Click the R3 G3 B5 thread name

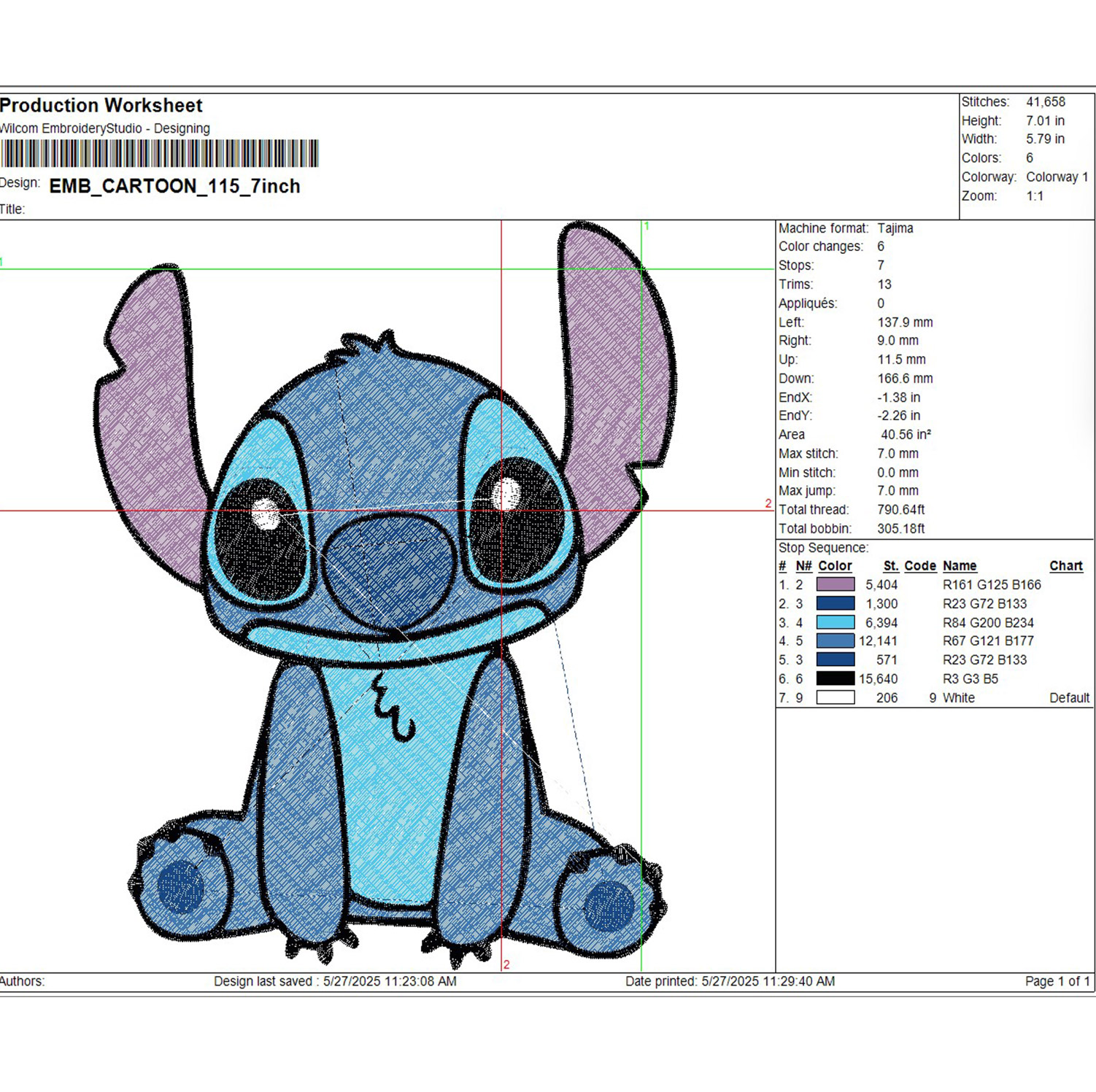pyautogui.click(x=970, y=678)
